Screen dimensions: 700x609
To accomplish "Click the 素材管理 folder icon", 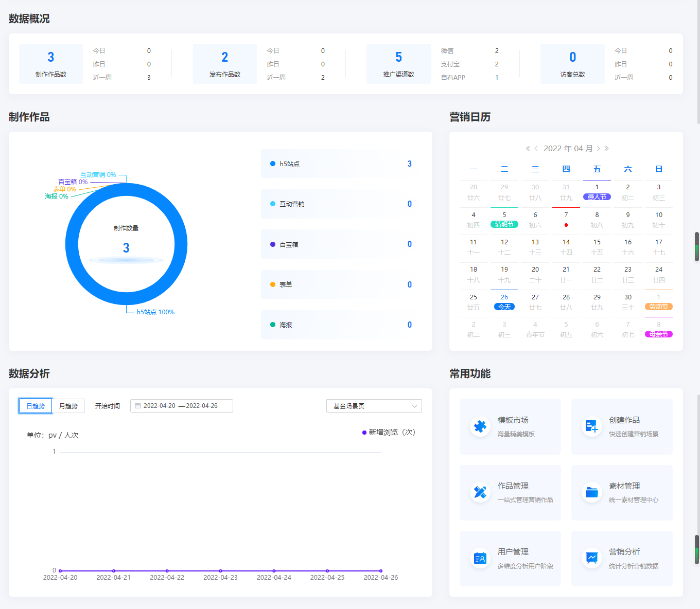I will (592, 492).
